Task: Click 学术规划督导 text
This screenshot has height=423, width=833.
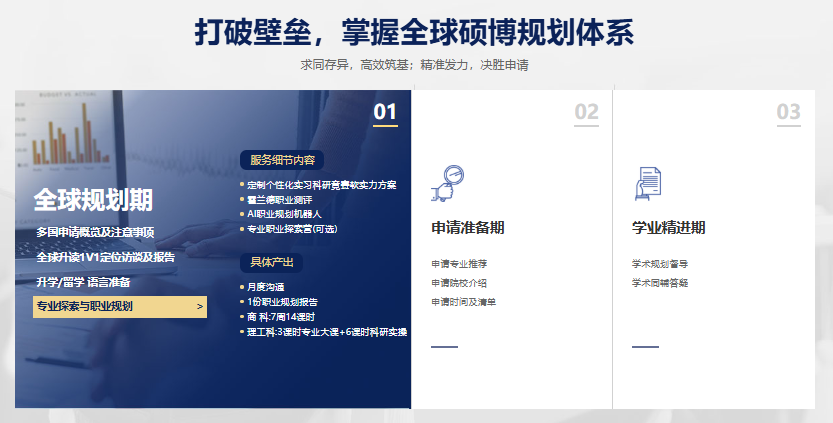Action: (x=660, y=264)
